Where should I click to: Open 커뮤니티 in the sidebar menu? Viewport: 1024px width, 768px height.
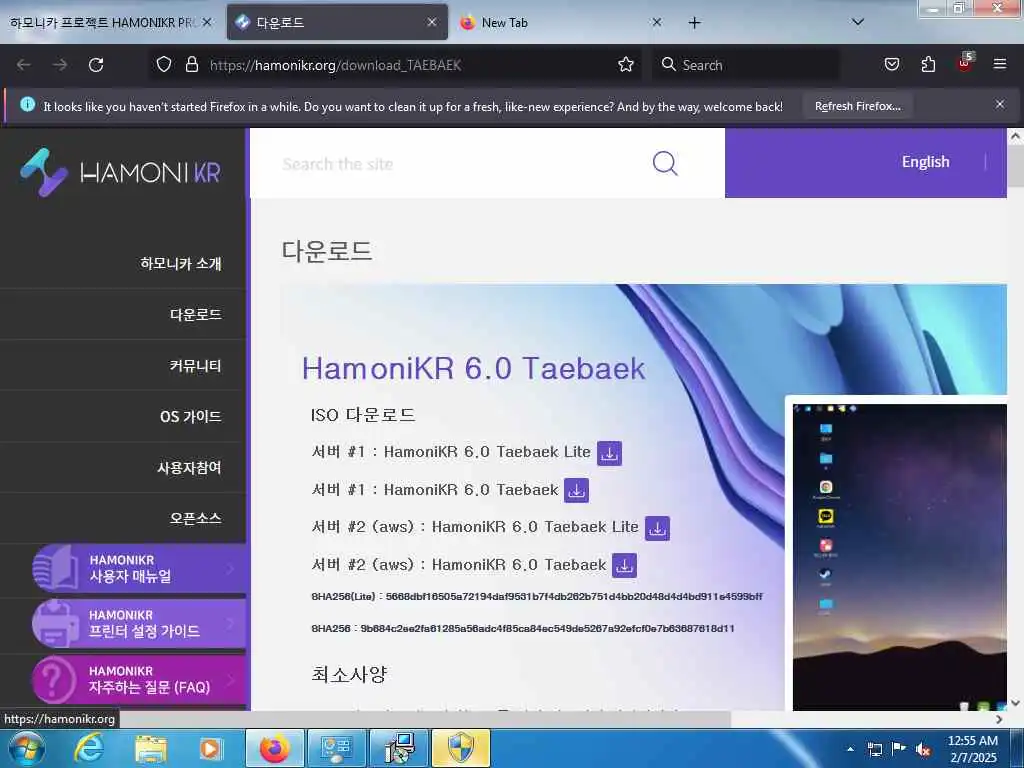(195, 365)
